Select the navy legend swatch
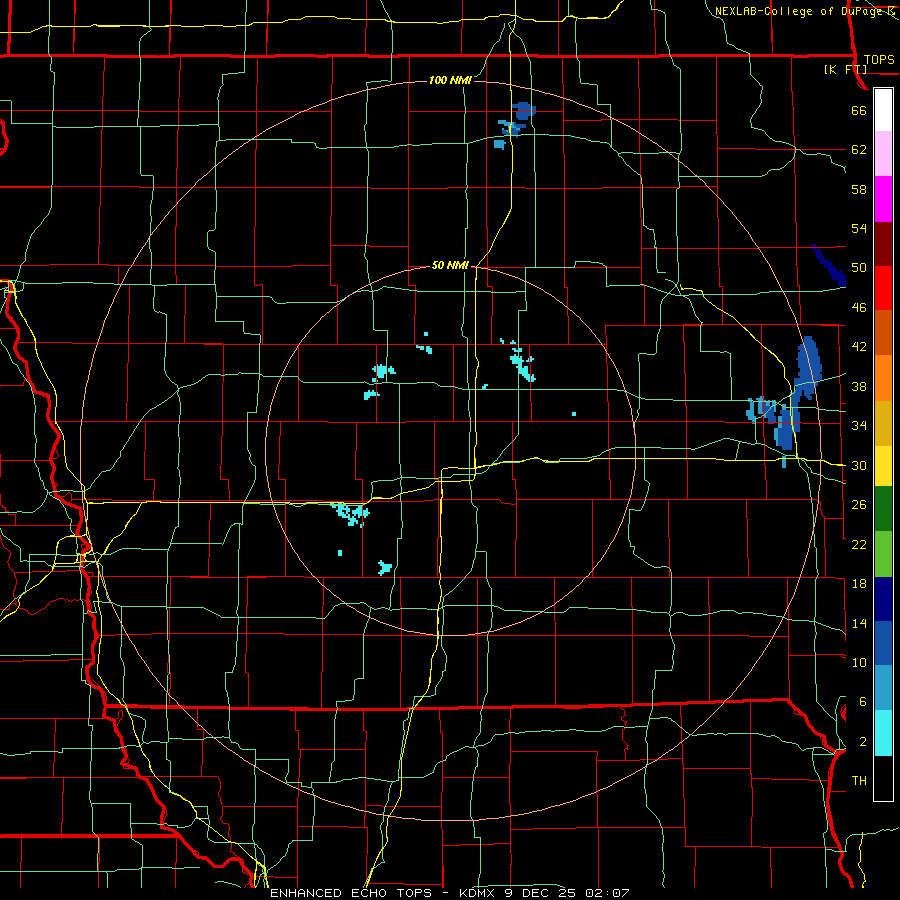The width and height of the screenshot is (900, 900). point(883,599)
